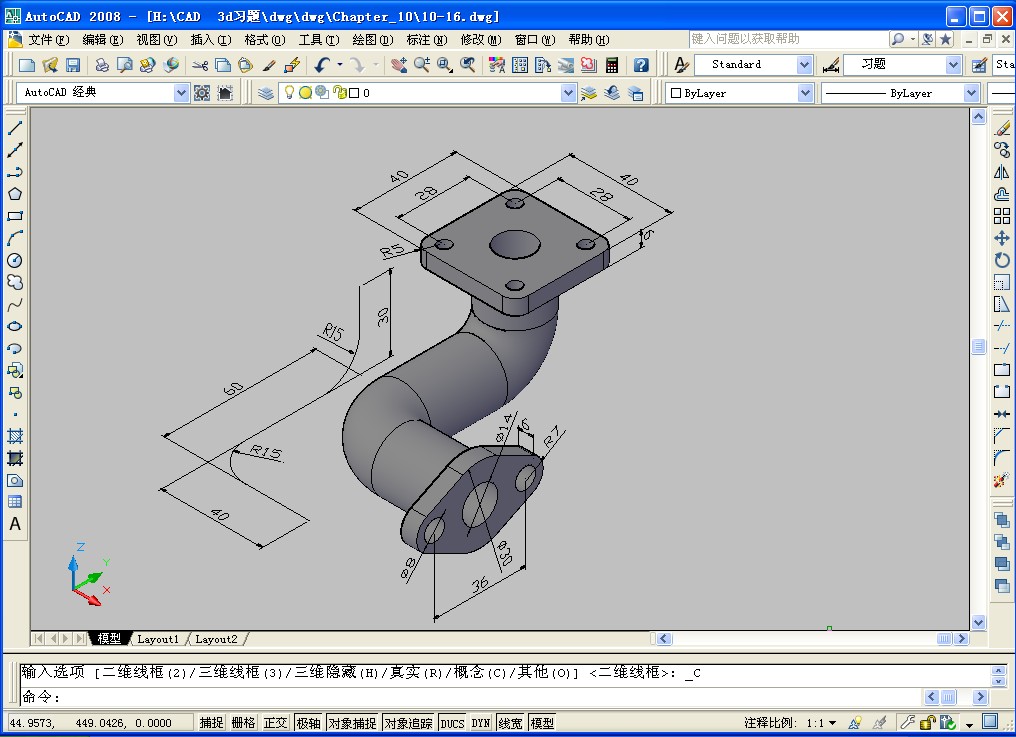Open the 文件(F) menu
Image resolution: width=1016 pixels, height=737 pixels.
(x=49, y=40)
